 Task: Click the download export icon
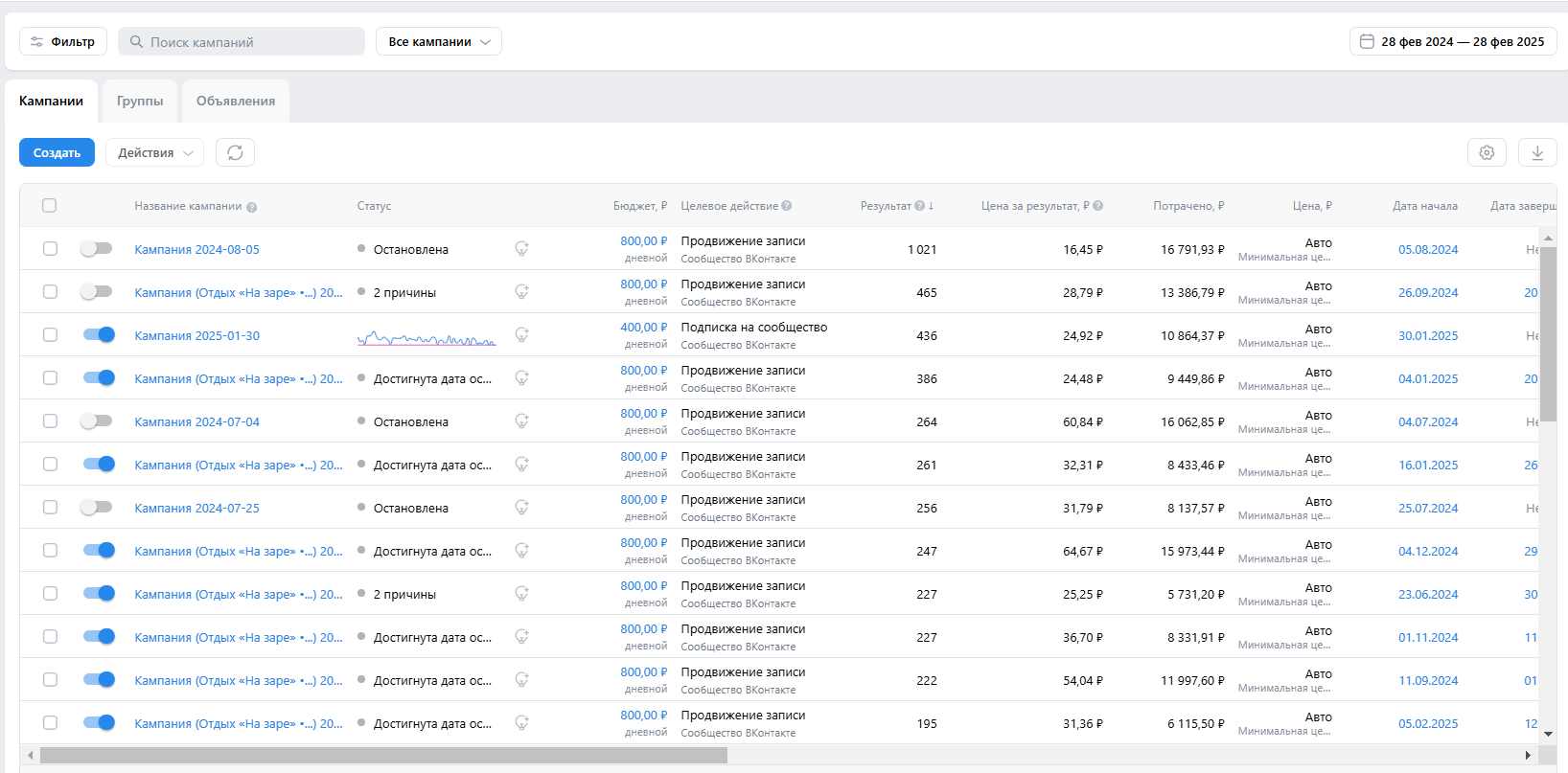tap(1537, 152)
